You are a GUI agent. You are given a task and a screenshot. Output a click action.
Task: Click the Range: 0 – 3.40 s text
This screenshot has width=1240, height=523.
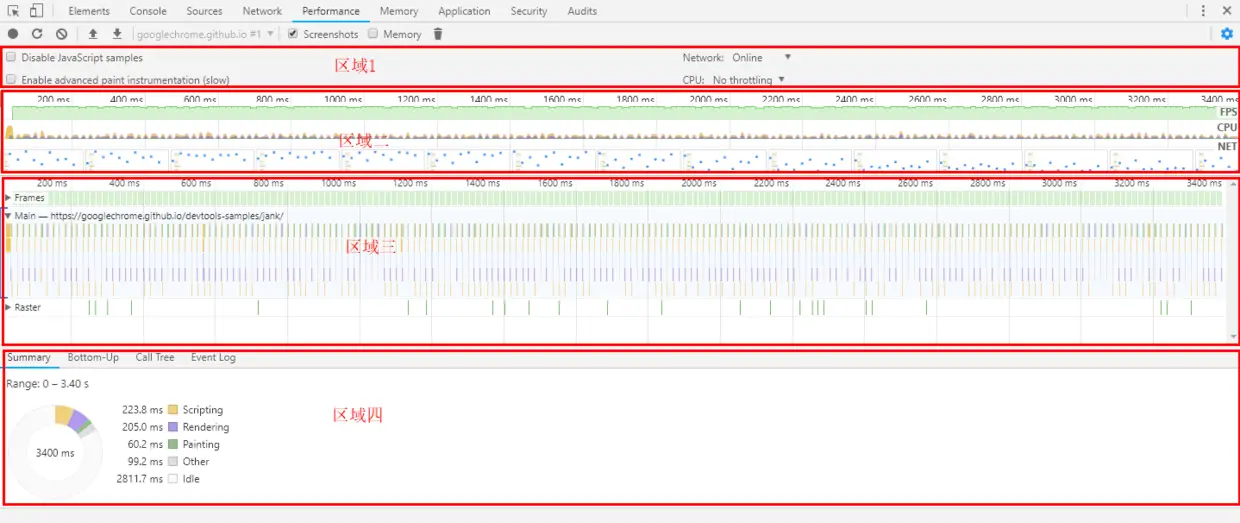click(x=47, y=384)
